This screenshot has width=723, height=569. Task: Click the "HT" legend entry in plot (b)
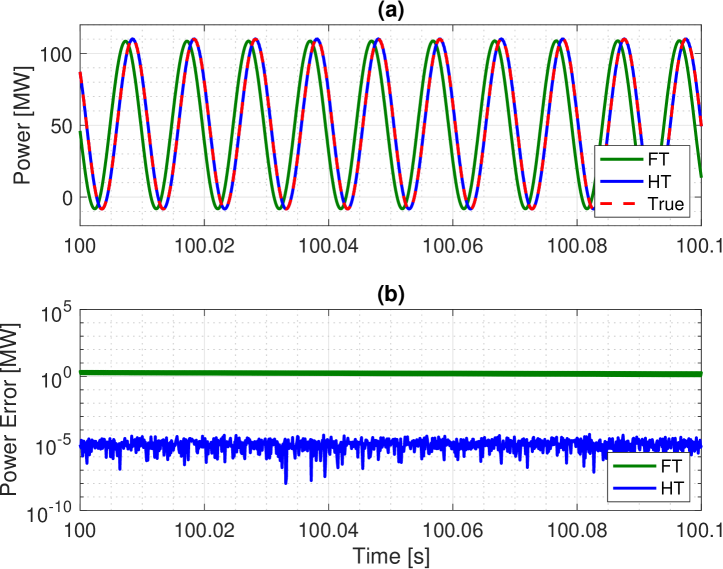tap(672, 488)
